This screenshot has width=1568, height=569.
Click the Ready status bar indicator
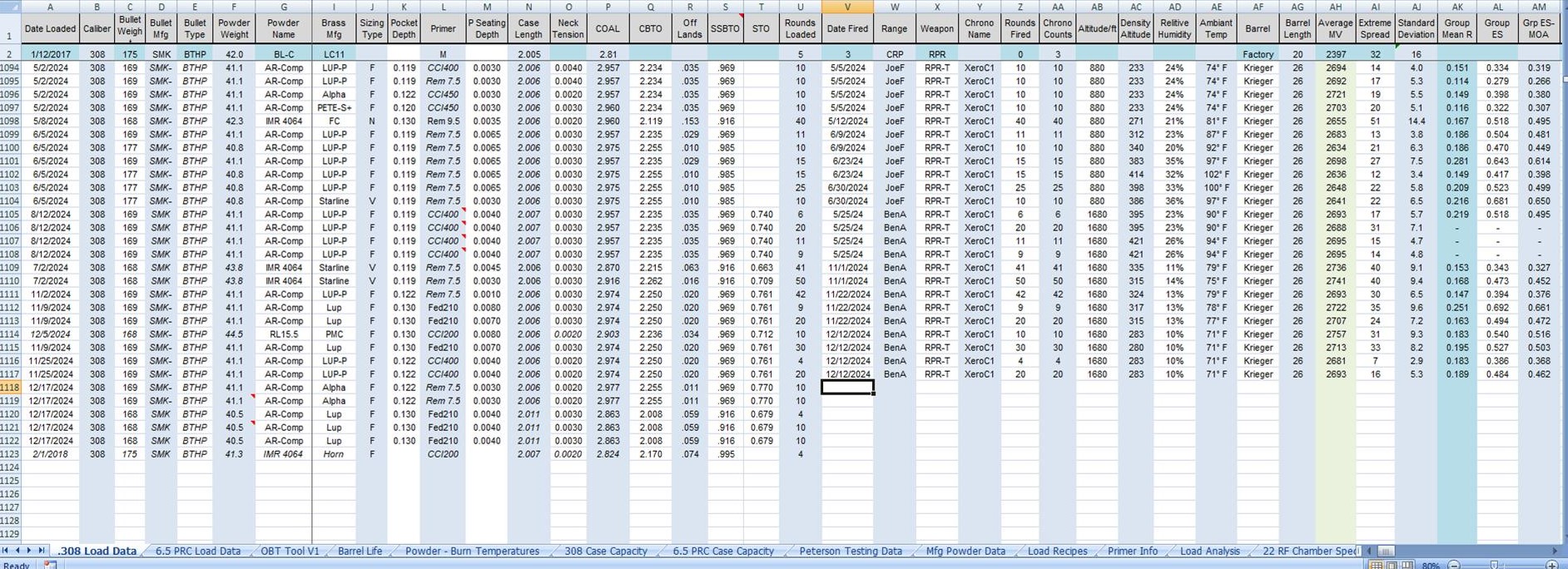coord(17,565)
